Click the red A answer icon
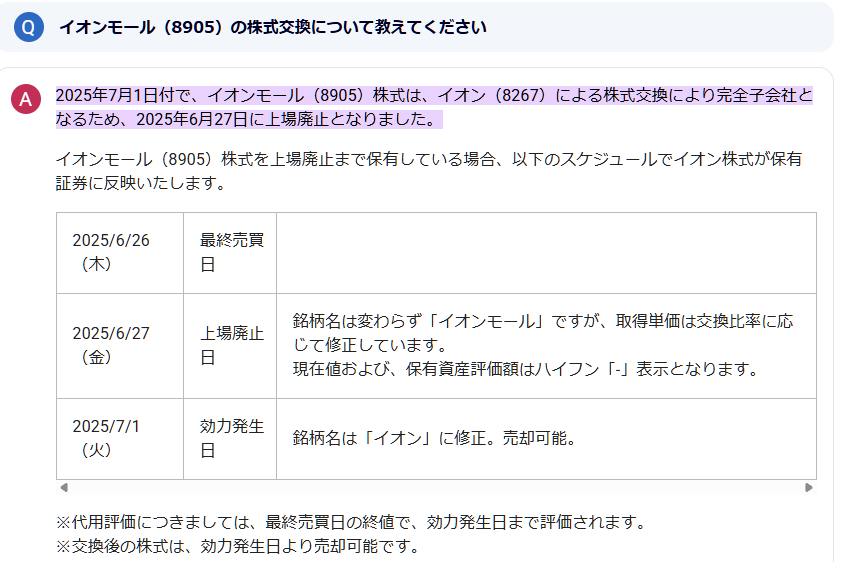 [26, 99]
